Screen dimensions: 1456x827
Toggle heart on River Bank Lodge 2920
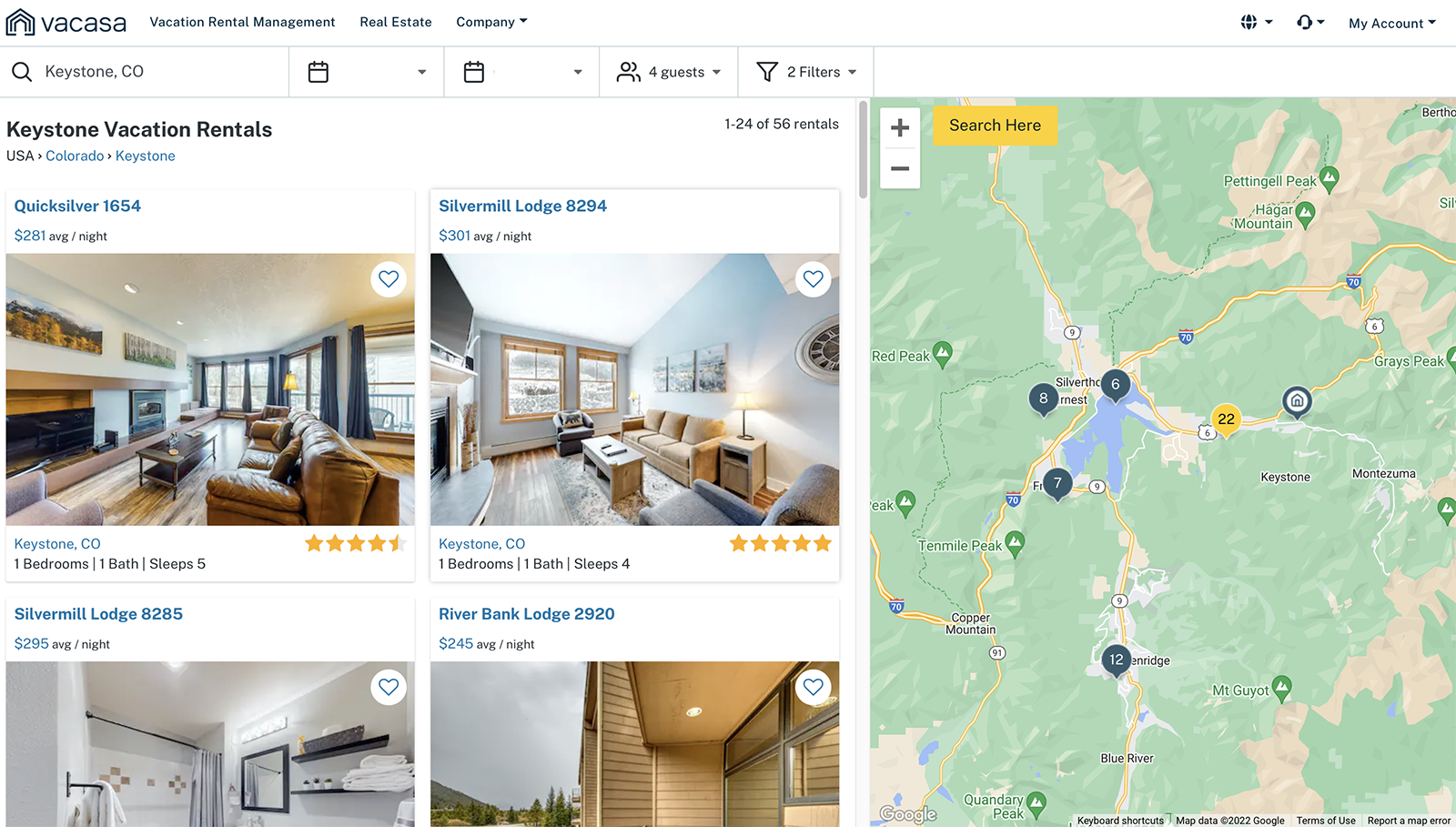813,687
